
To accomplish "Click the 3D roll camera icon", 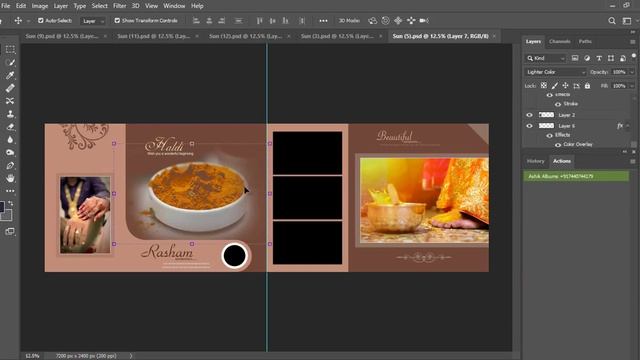I will [385, 20].
